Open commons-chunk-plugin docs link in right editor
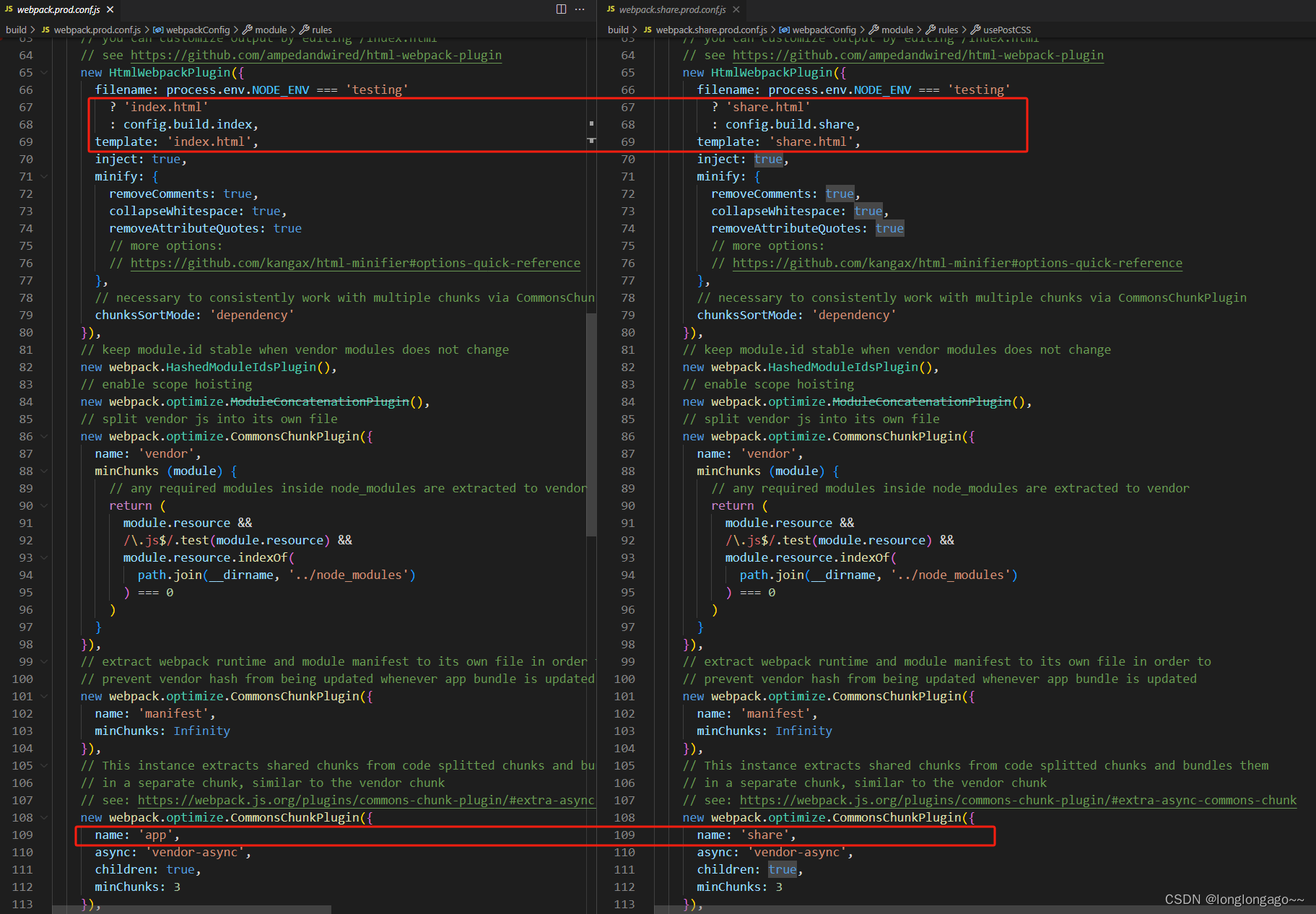This screenshot has height=914, width=1316. pos(1018,801)
